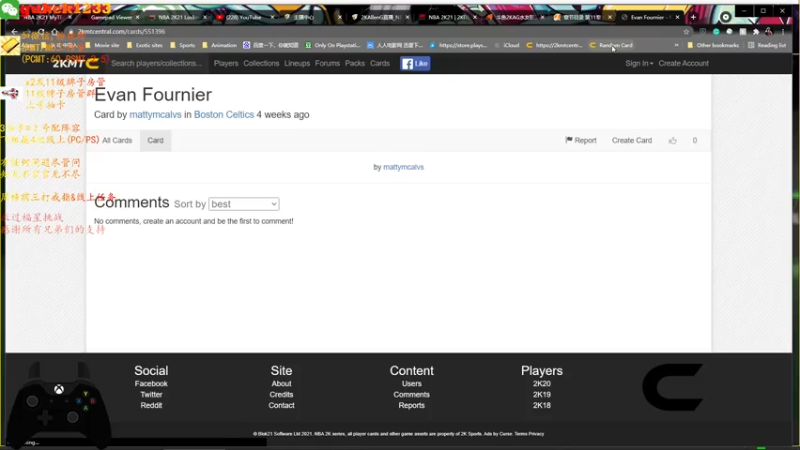Screen dimensions: 800x450
Task: Click the WeChat icon in the corner
Action: 10,9
